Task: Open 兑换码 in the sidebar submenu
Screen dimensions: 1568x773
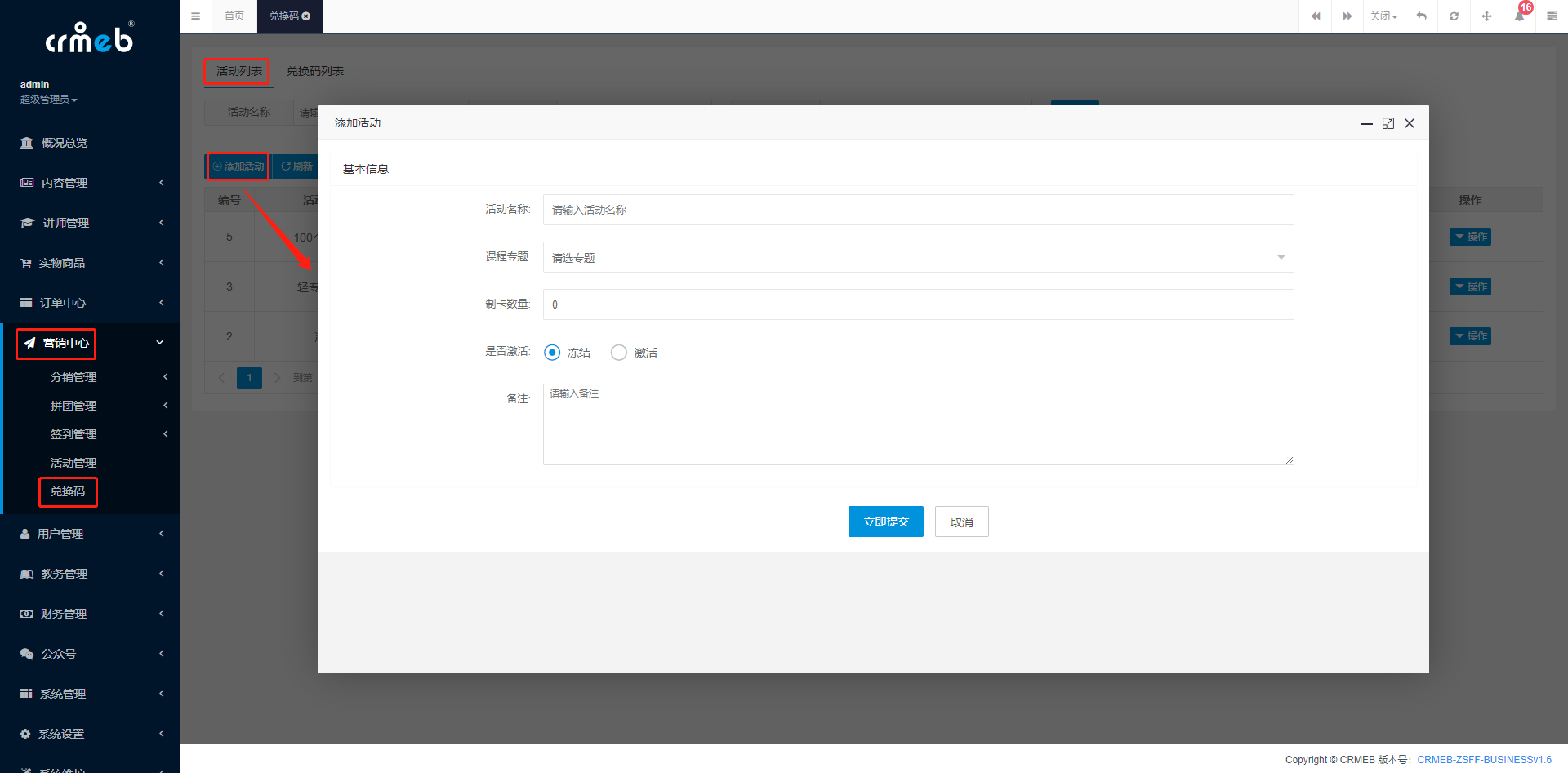Action: point(68,491)
